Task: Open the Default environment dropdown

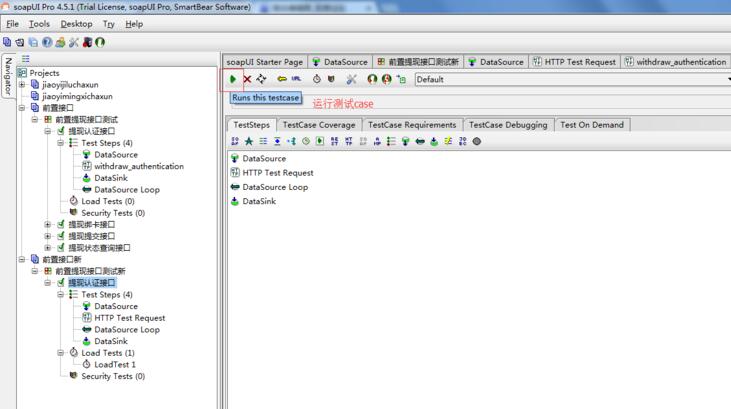Action: pos(570,79)
